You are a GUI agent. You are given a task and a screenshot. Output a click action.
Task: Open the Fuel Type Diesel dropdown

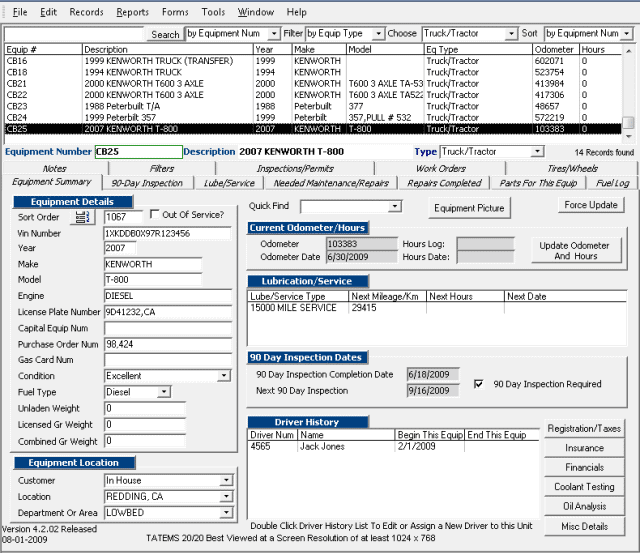[164, 392]
